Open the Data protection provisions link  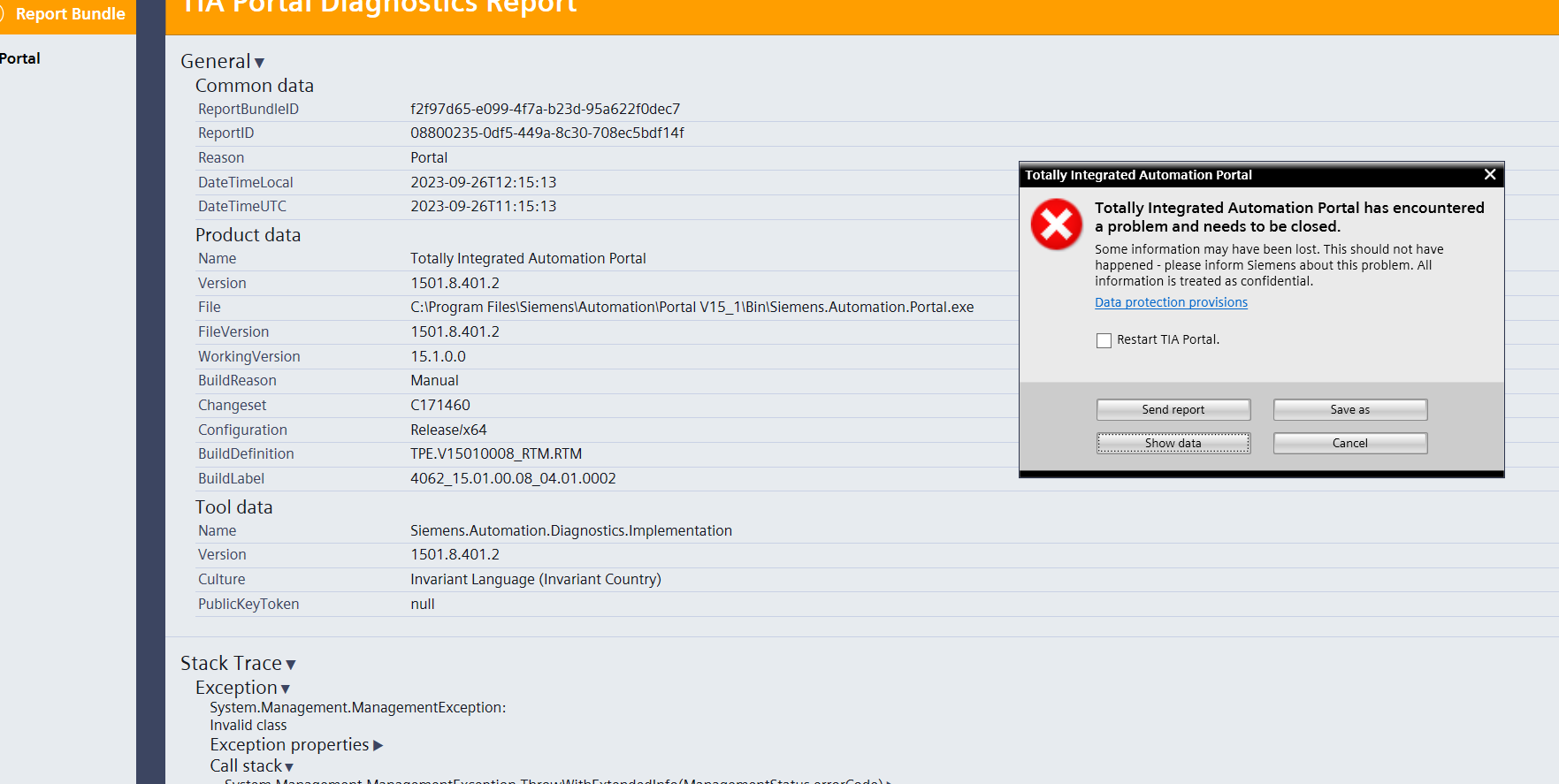pyautogui.click(x=1171, y=302)
